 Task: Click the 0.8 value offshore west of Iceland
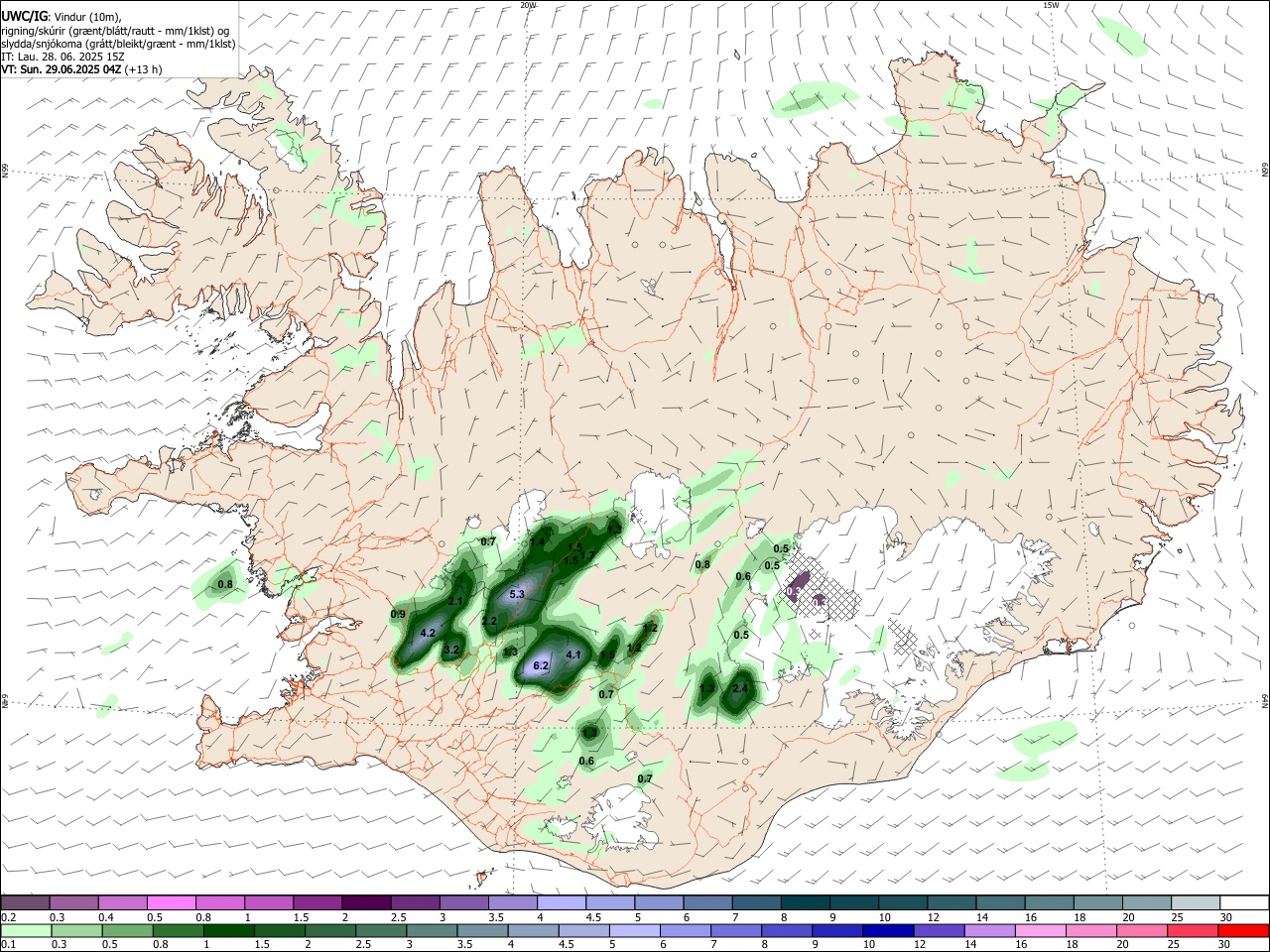click(225, 584)
